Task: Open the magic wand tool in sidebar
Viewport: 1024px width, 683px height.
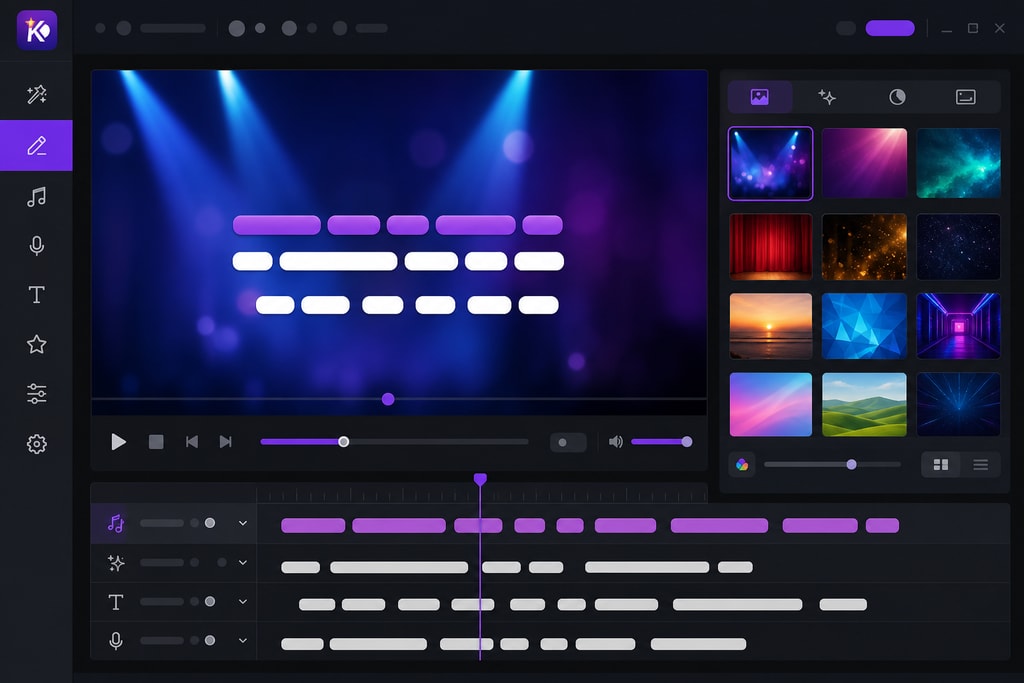Action: 37,95
